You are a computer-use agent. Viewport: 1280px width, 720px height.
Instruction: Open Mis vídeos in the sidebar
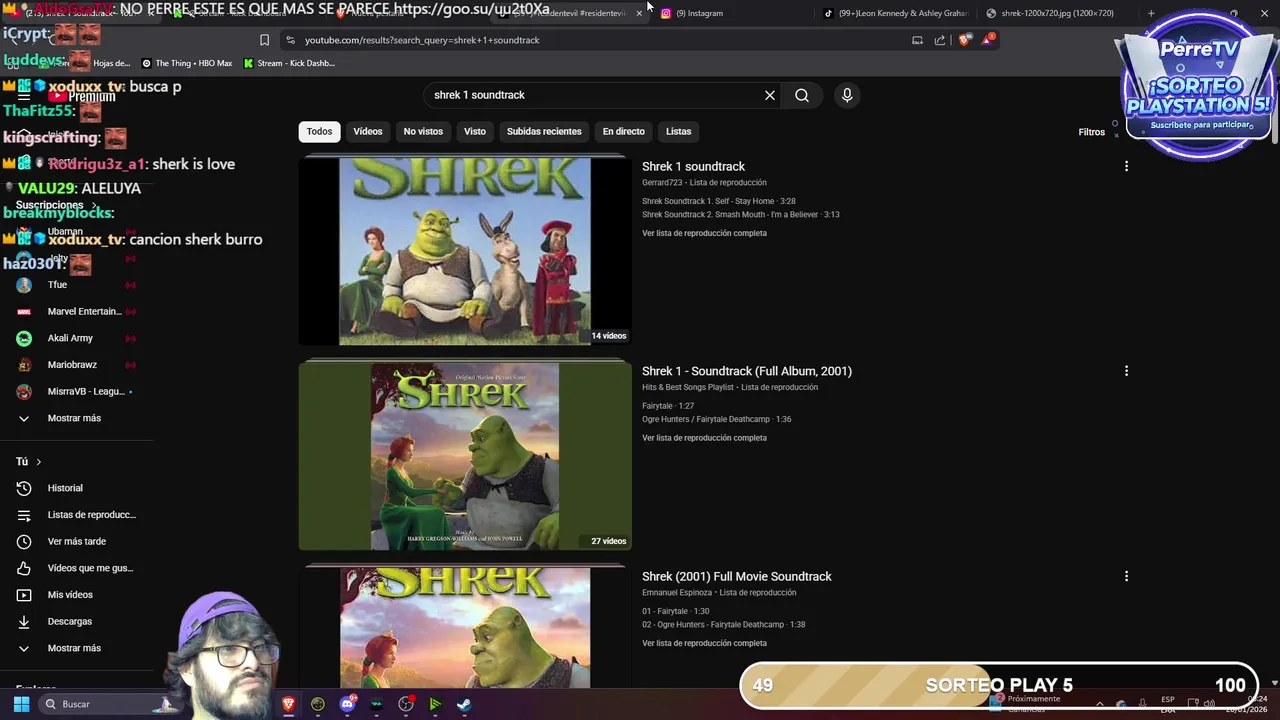click(76, 595)
